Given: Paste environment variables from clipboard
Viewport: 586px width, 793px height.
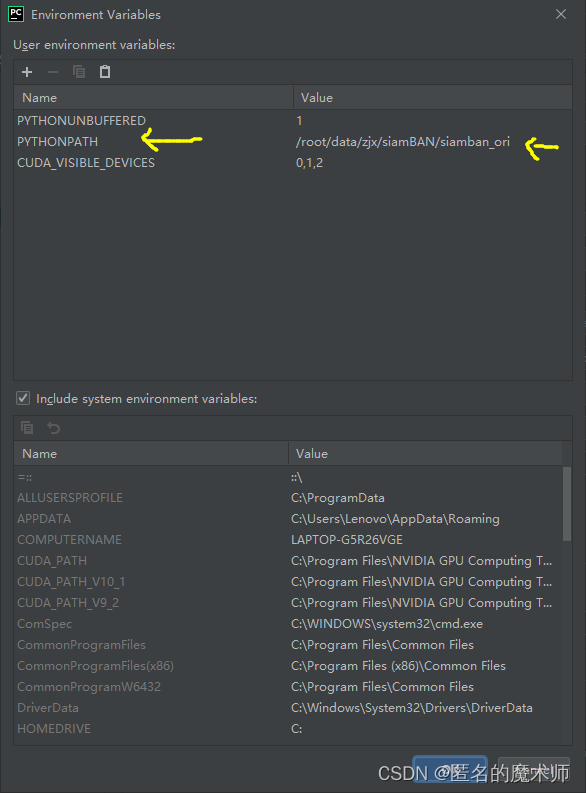Looking at the screenshot, I should click(x=105, y=72).
